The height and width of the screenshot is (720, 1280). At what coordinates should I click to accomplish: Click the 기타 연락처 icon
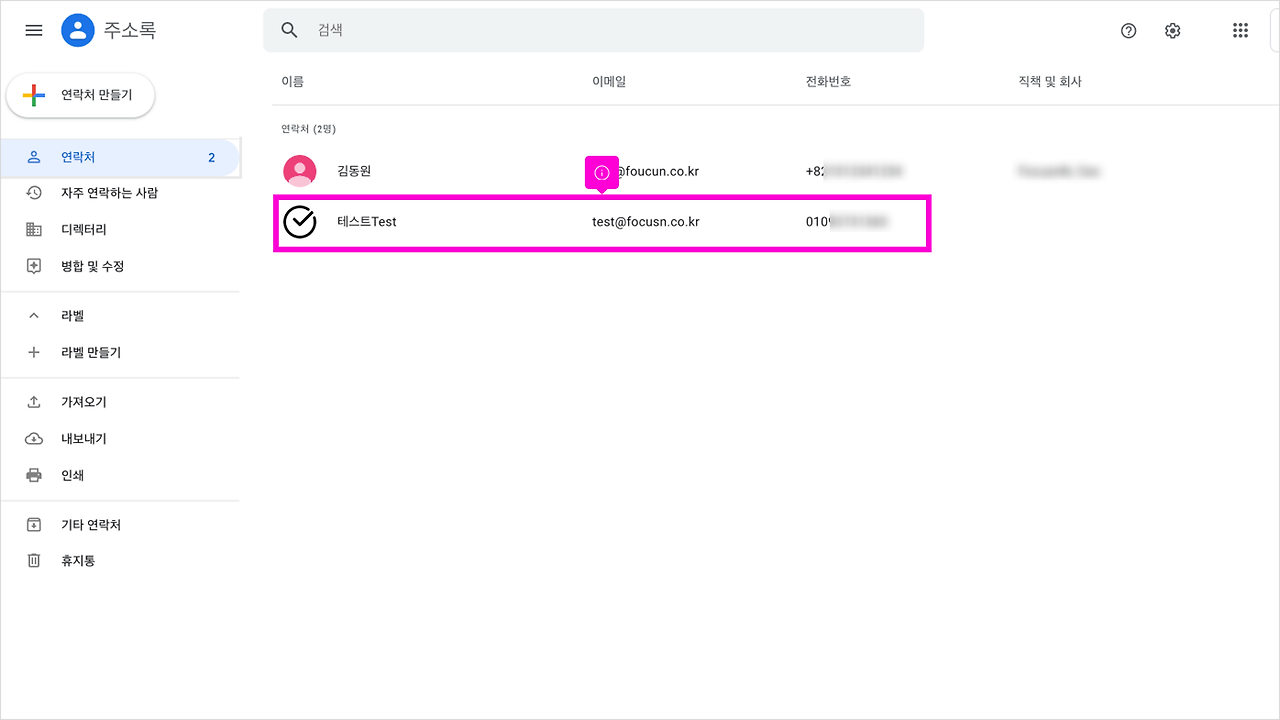pyautogui.click(x=33, y=524)
